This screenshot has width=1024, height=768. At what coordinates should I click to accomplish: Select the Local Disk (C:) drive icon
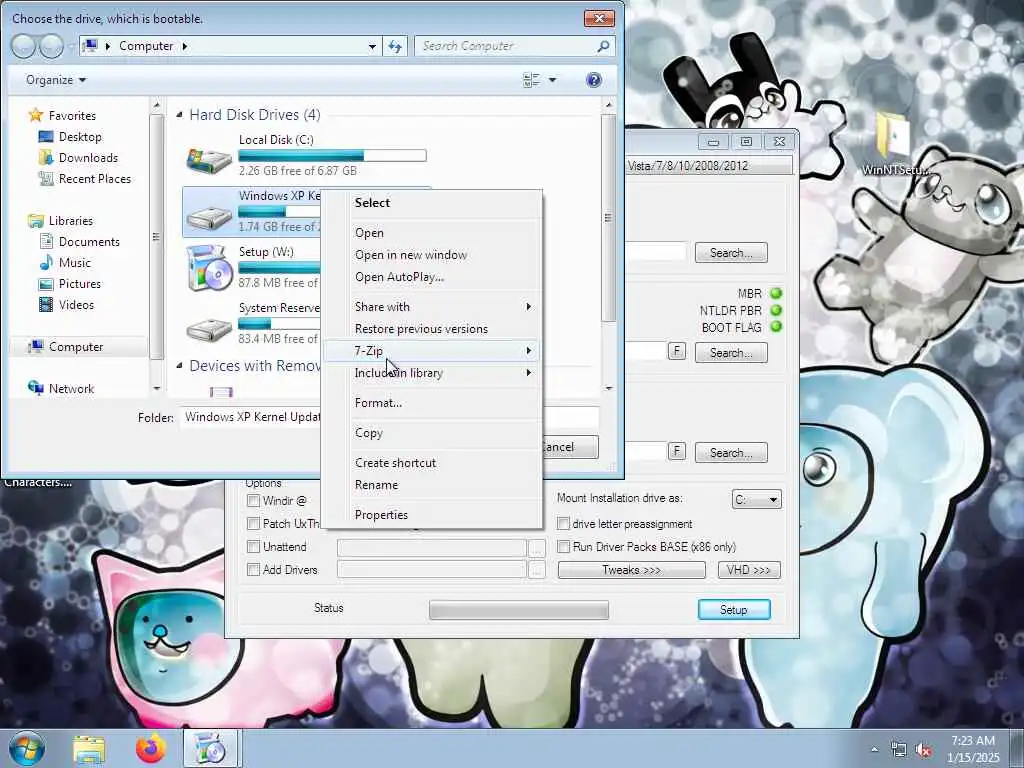point(209,159)
